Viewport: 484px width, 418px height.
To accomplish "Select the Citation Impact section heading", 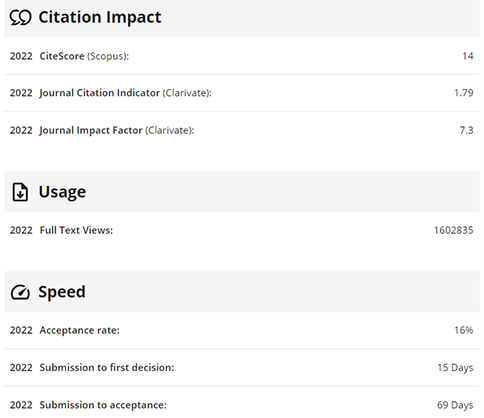I will (x=100, y=17).
